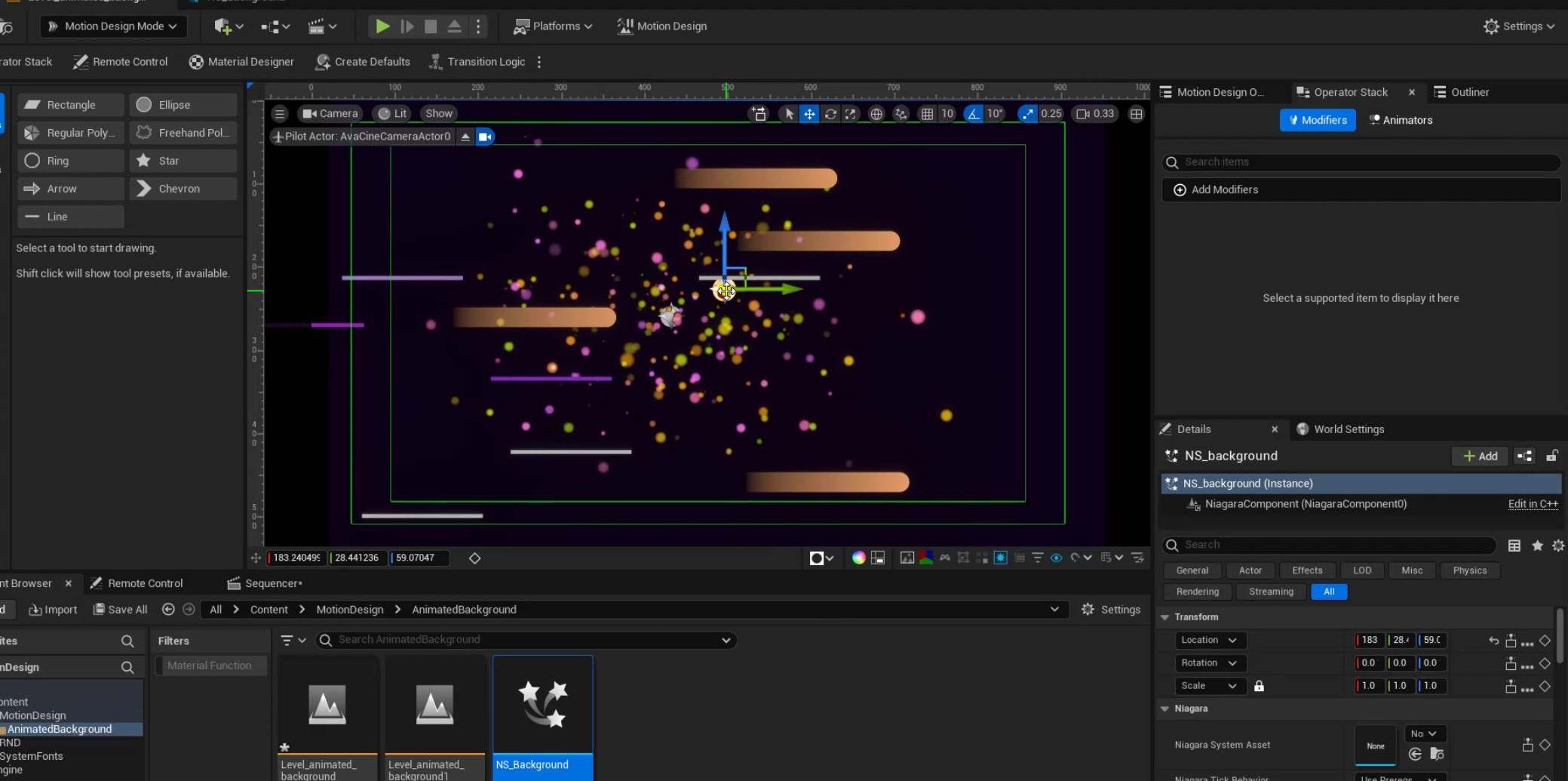Select the NS_Background asset thumbnail

point(542,705)
